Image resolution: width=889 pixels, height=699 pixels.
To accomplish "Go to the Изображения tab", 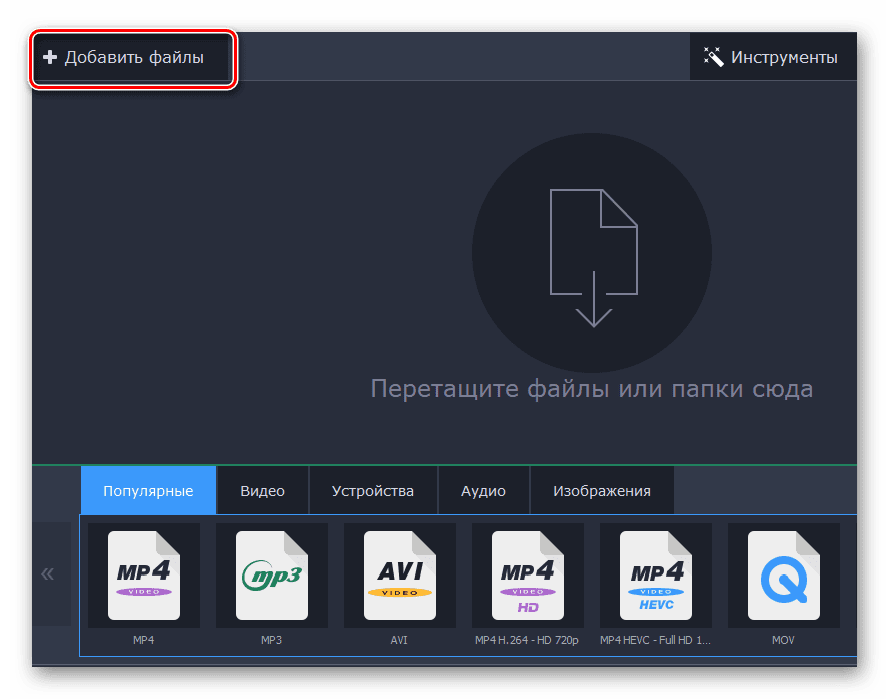I will (x=602, y=491).
